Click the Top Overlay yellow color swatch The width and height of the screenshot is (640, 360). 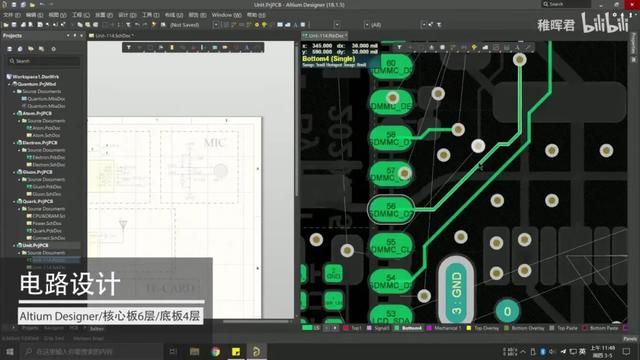[x=469, y=328]
